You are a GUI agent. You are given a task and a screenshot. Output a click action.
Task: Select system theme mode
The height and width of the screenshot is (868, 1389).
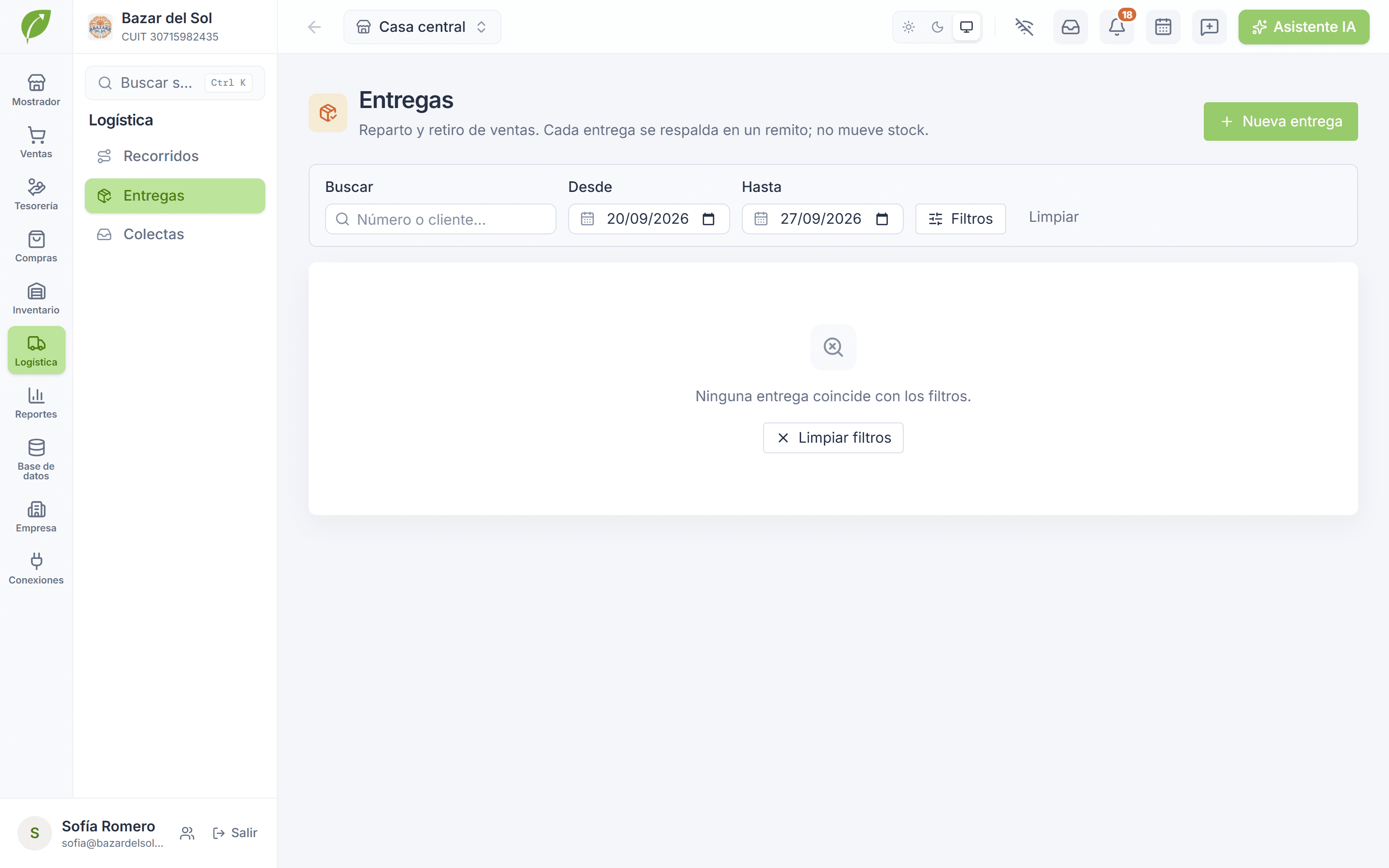[967, 27]
